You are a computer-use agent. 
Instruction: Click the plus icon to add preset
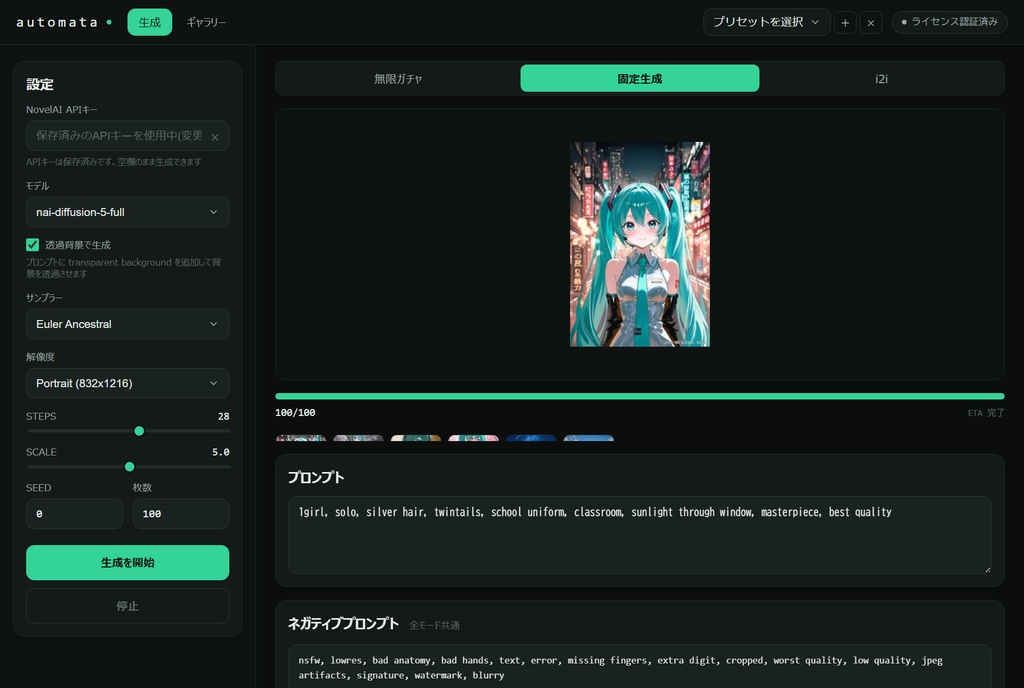coord(844,22)
